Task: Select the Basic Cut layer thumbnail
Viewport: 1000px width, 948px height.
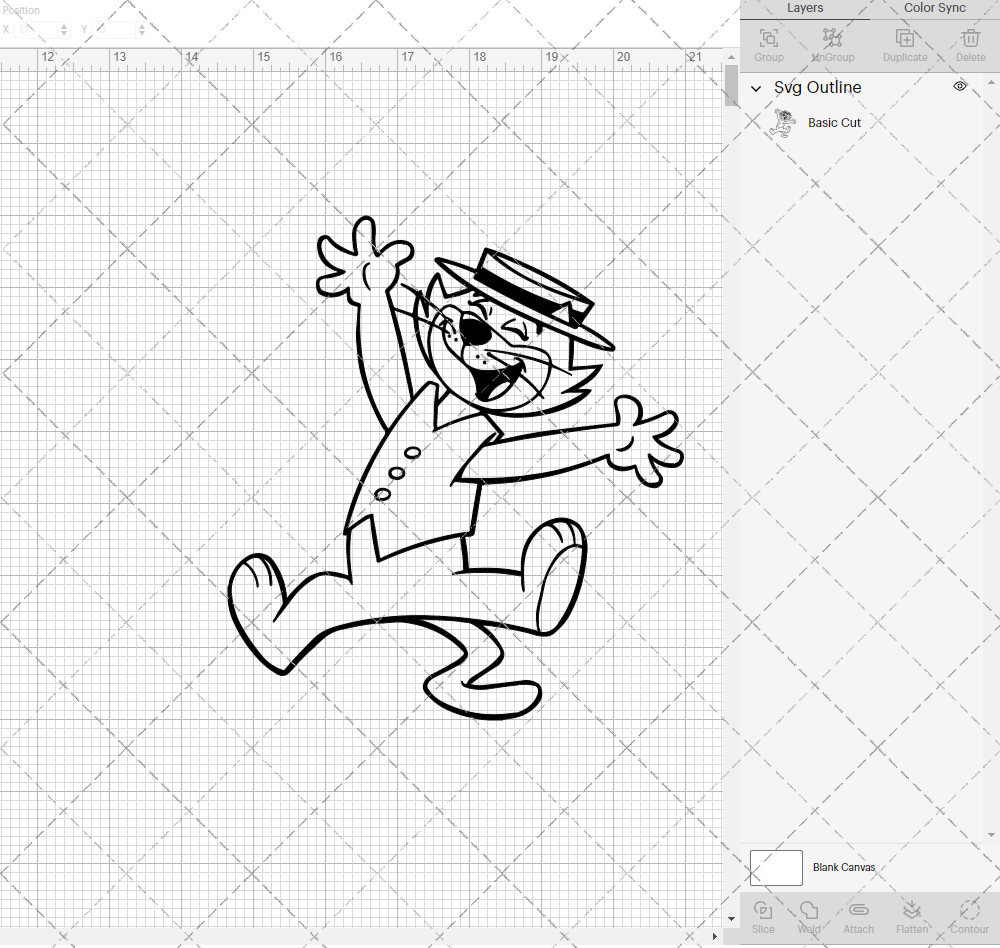Action: tap(783, 123)
